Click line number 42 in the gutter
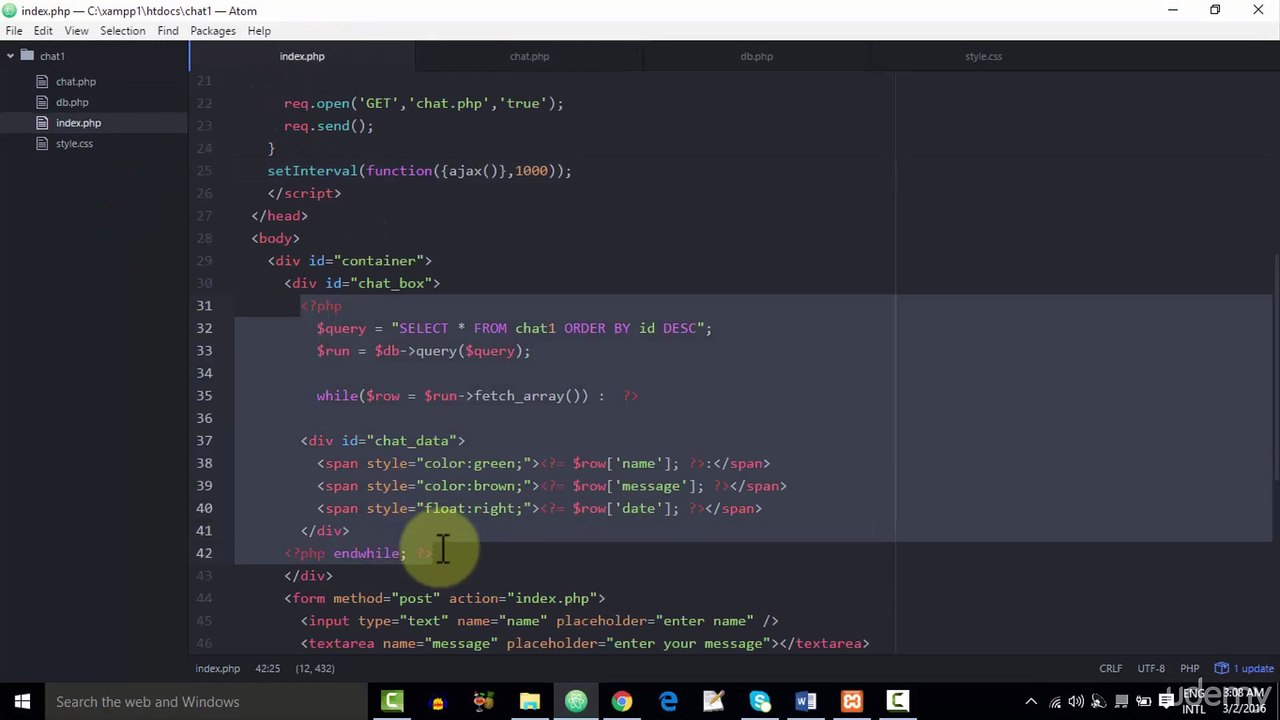The width and height of the screenshot is (1280, 720). 204,553
